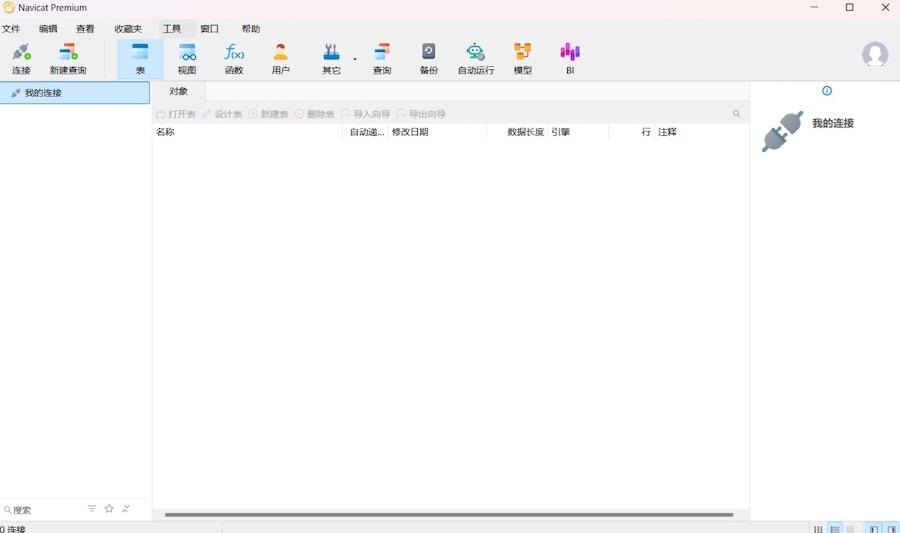Click the 名称 (Name) column header
The width and height of the screenshot is (900, 533).
coord(165,132)
